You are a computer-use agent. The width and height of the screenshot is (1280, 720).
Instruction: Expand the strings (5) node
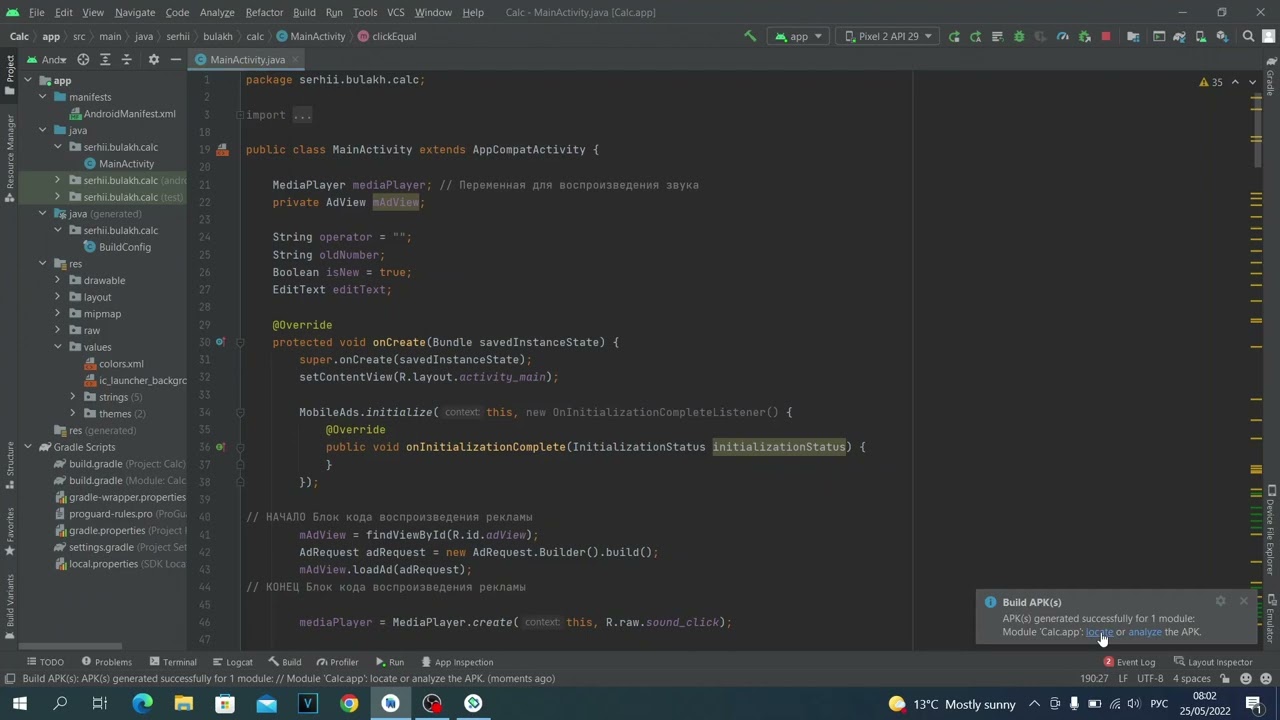point(73,397)
